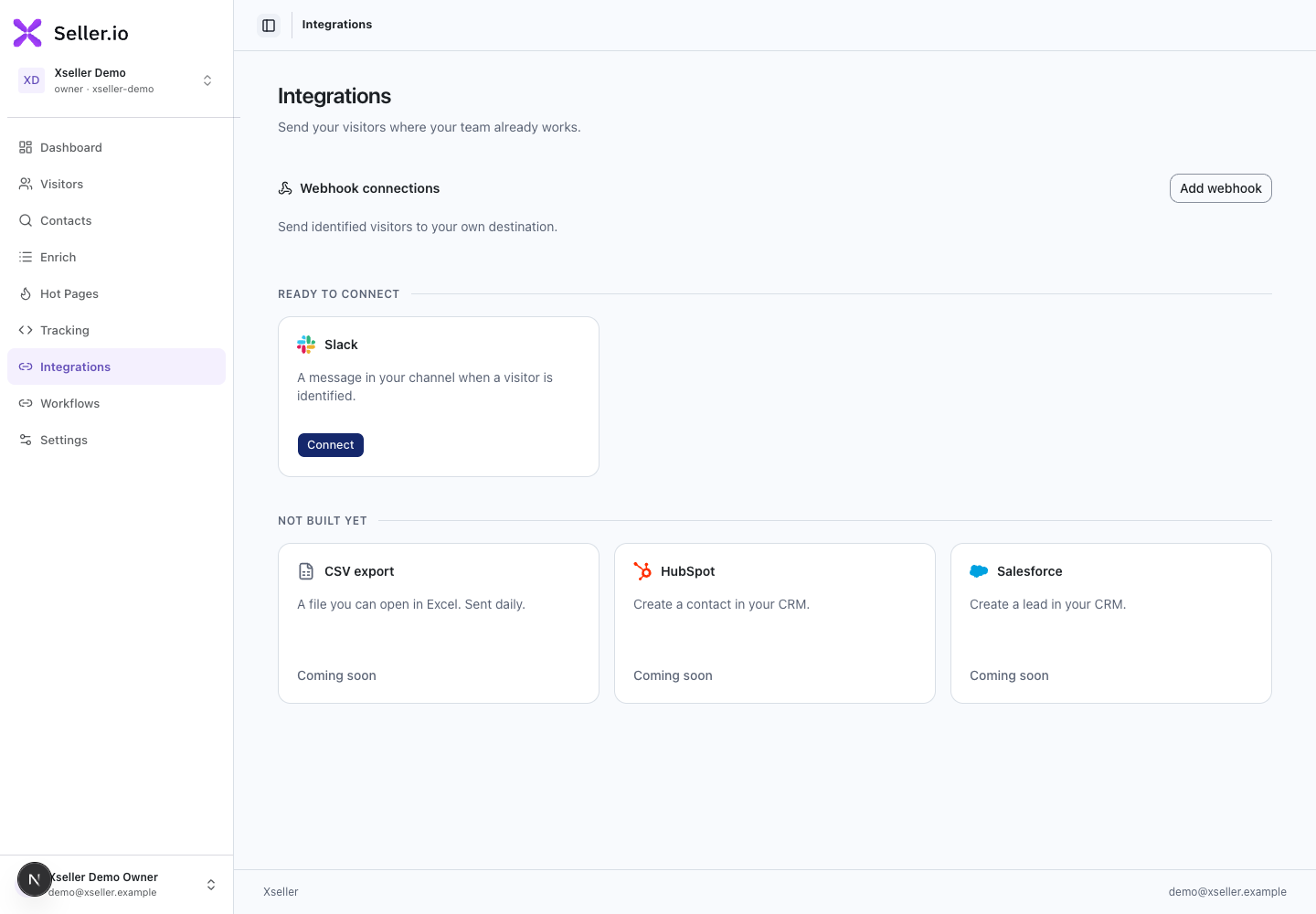Click the Settings sliders icon
The image size is (1316, 914).
point(26,440)
